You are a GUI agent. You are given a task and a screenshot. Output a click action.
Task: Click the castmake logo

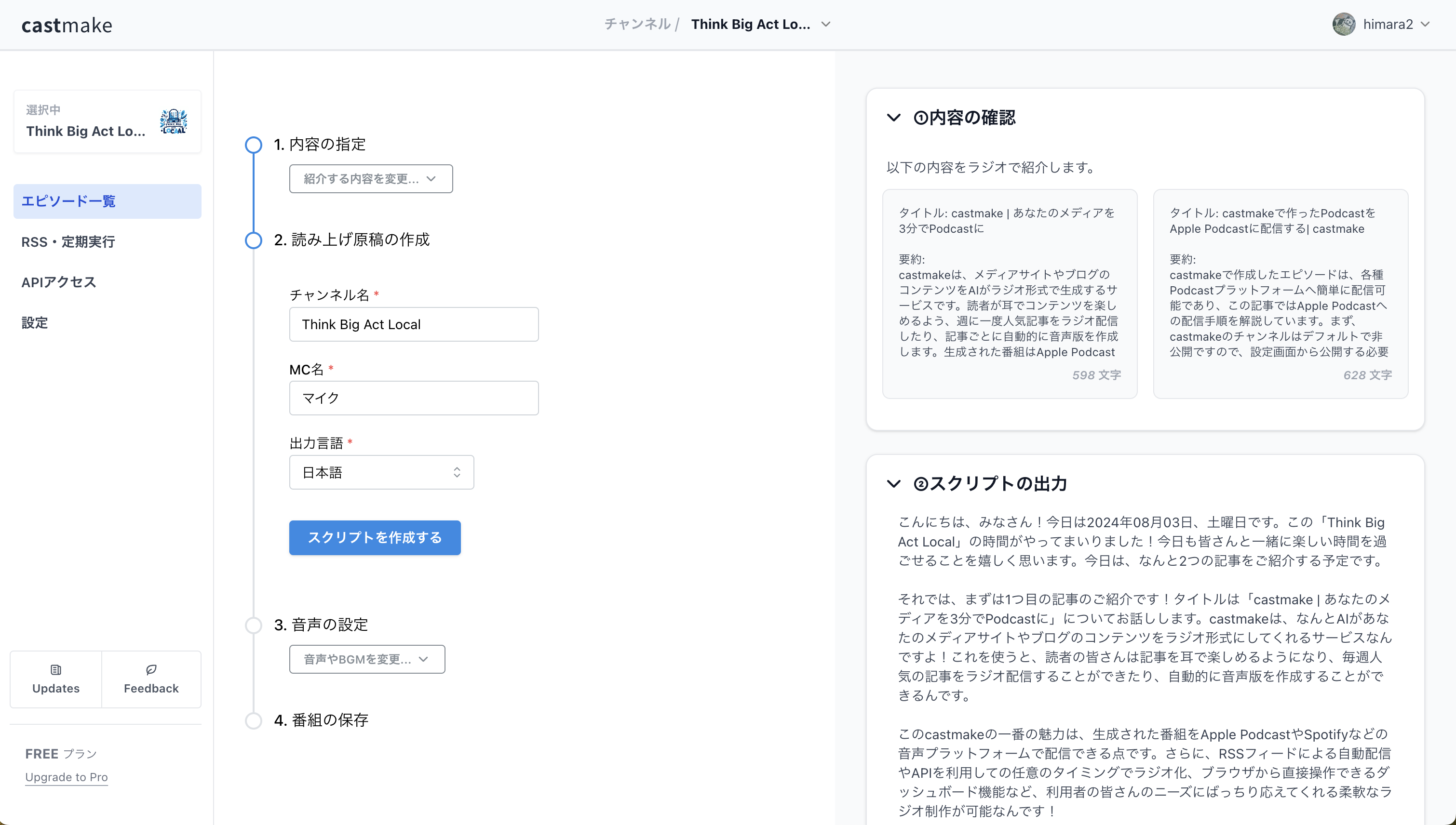[x=67, y=25]
